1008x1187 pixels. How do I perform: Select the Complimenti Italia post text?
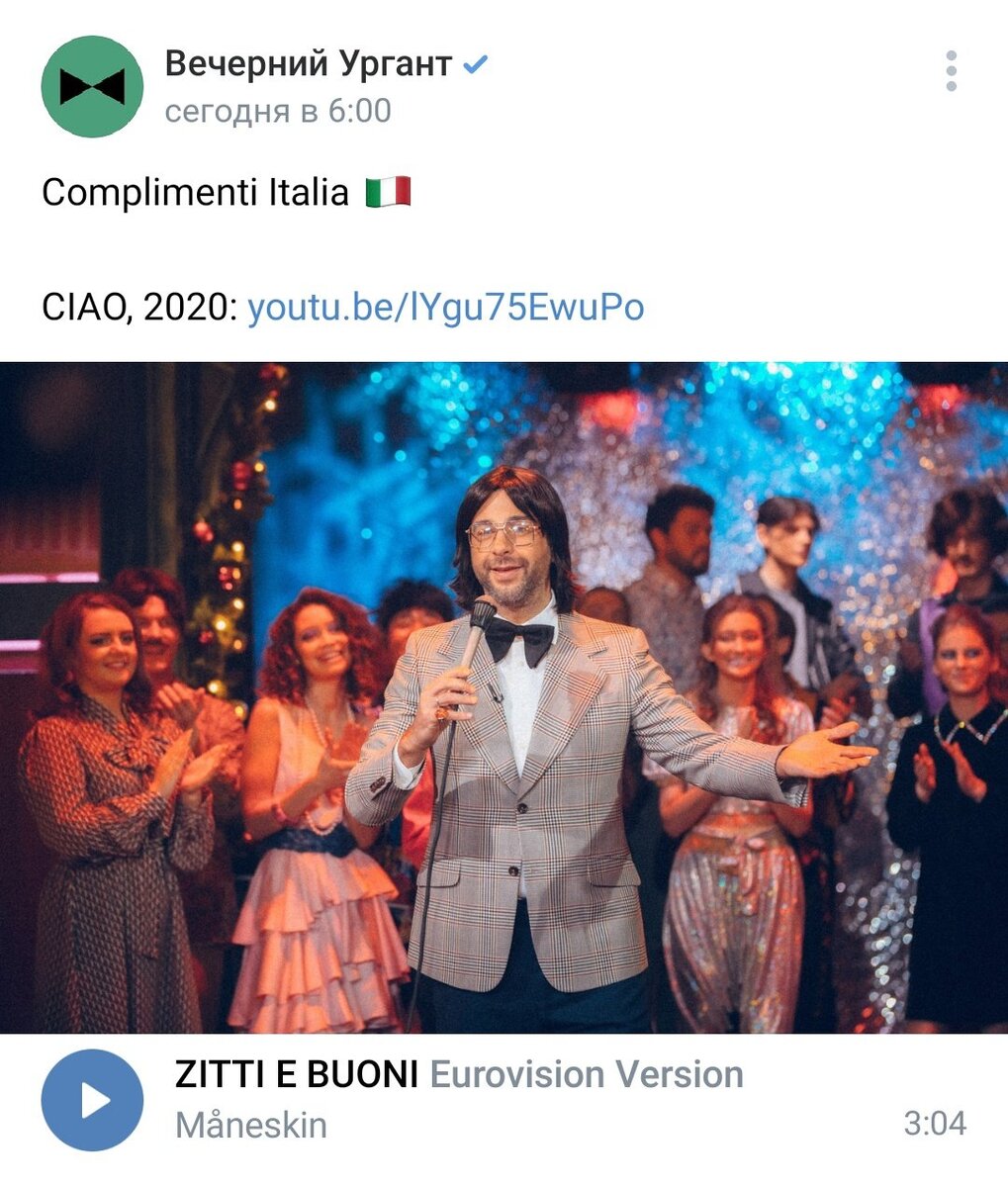pos(195,192)
